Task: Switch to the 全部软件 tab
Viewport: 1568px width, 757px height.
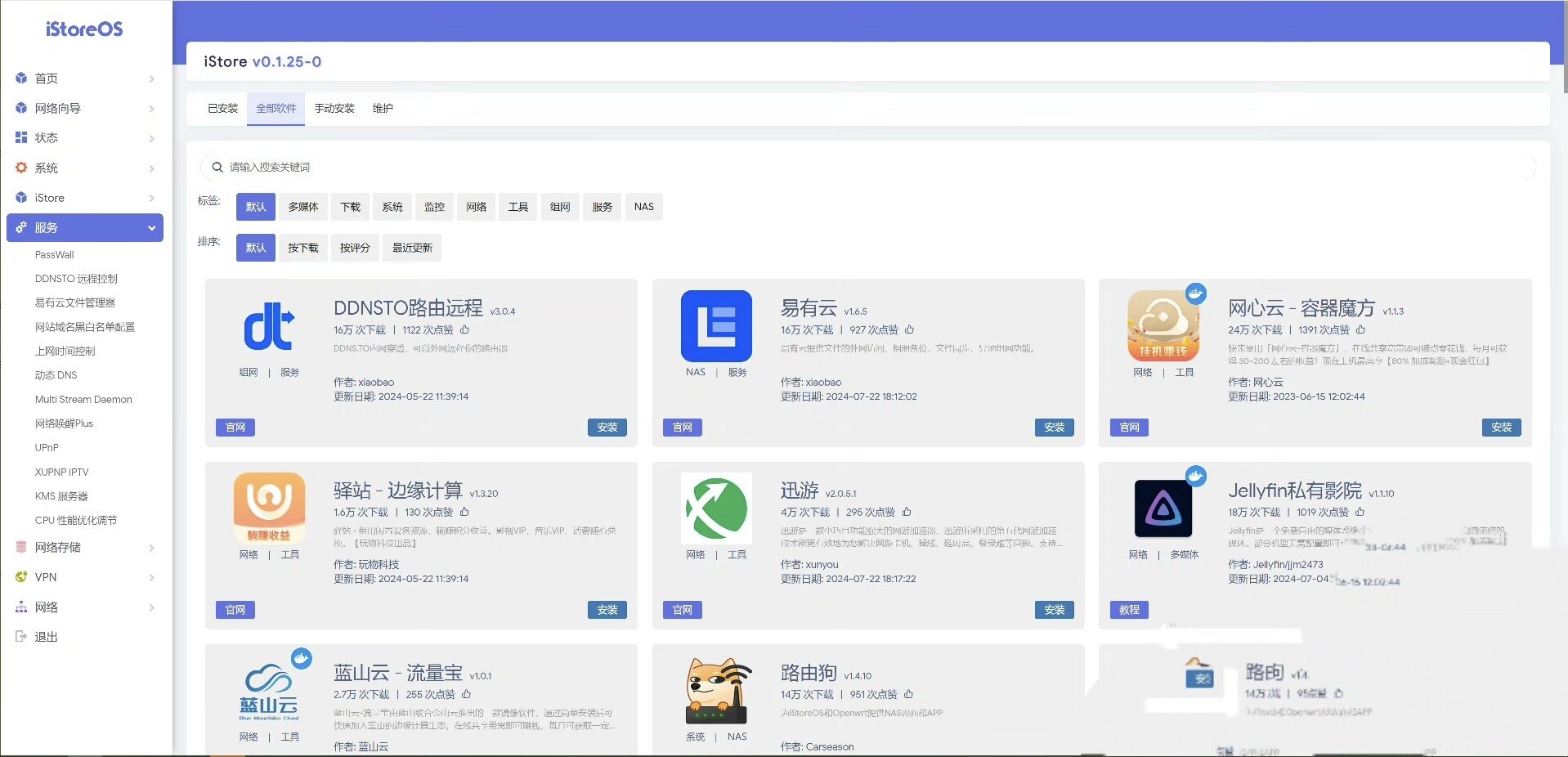Action: pyautogui.click(x=276, y=108)
